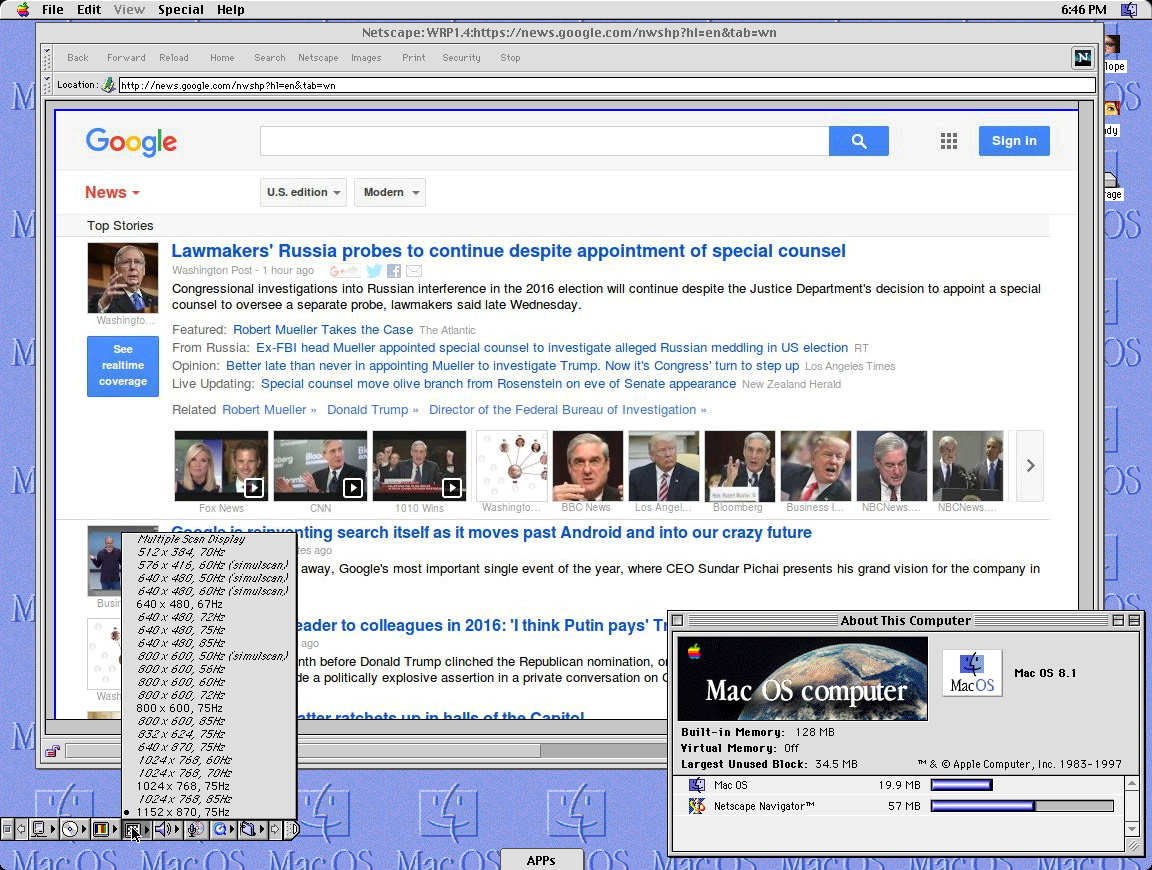
Task: Click the Location bookmark icon beside the URL
Action: pos(109,85)
